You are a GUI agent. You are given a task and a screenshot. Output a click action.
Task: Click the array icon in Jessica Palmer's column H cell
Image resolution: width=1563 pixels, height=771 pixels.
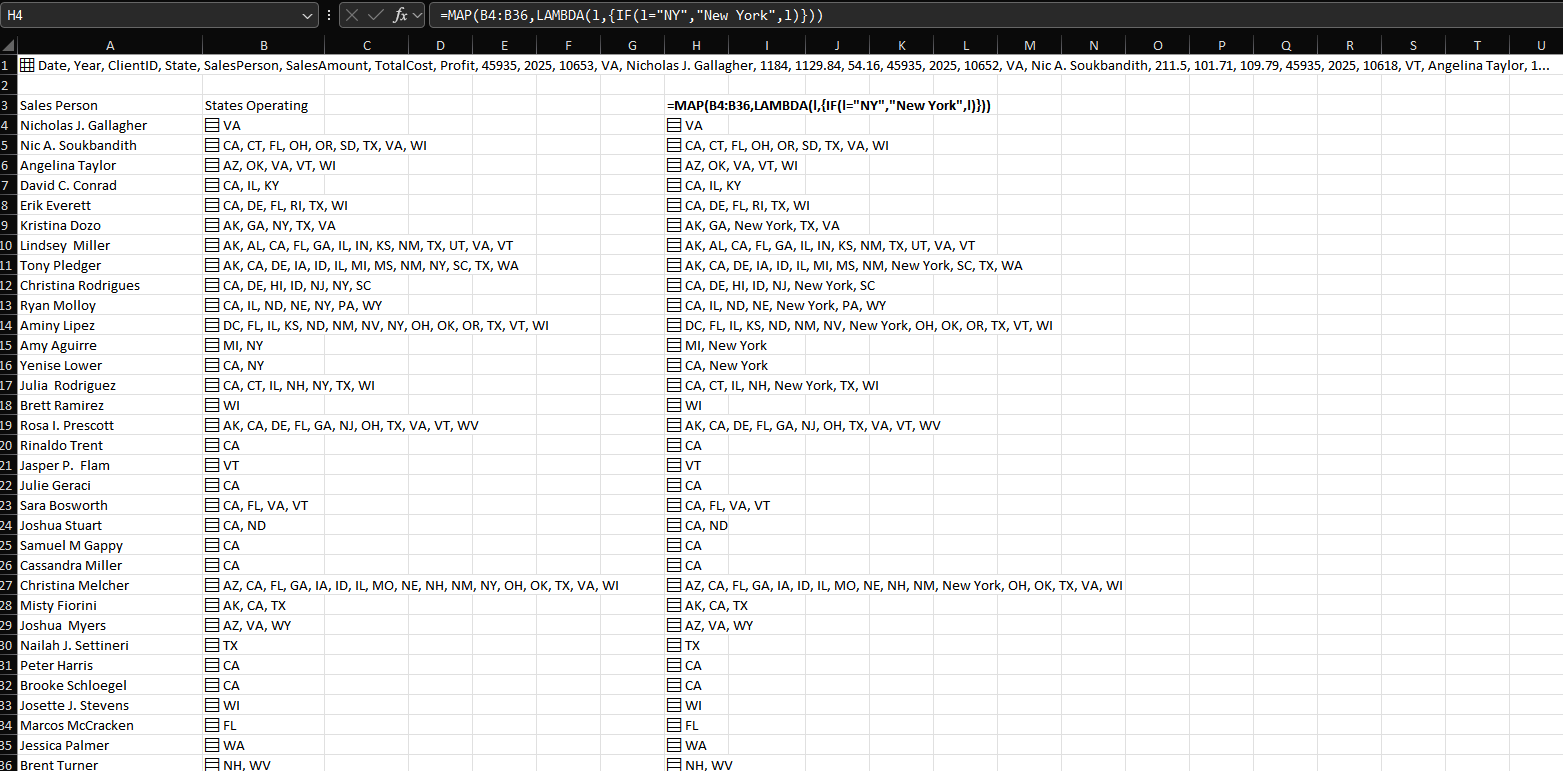tap(674, 745)
